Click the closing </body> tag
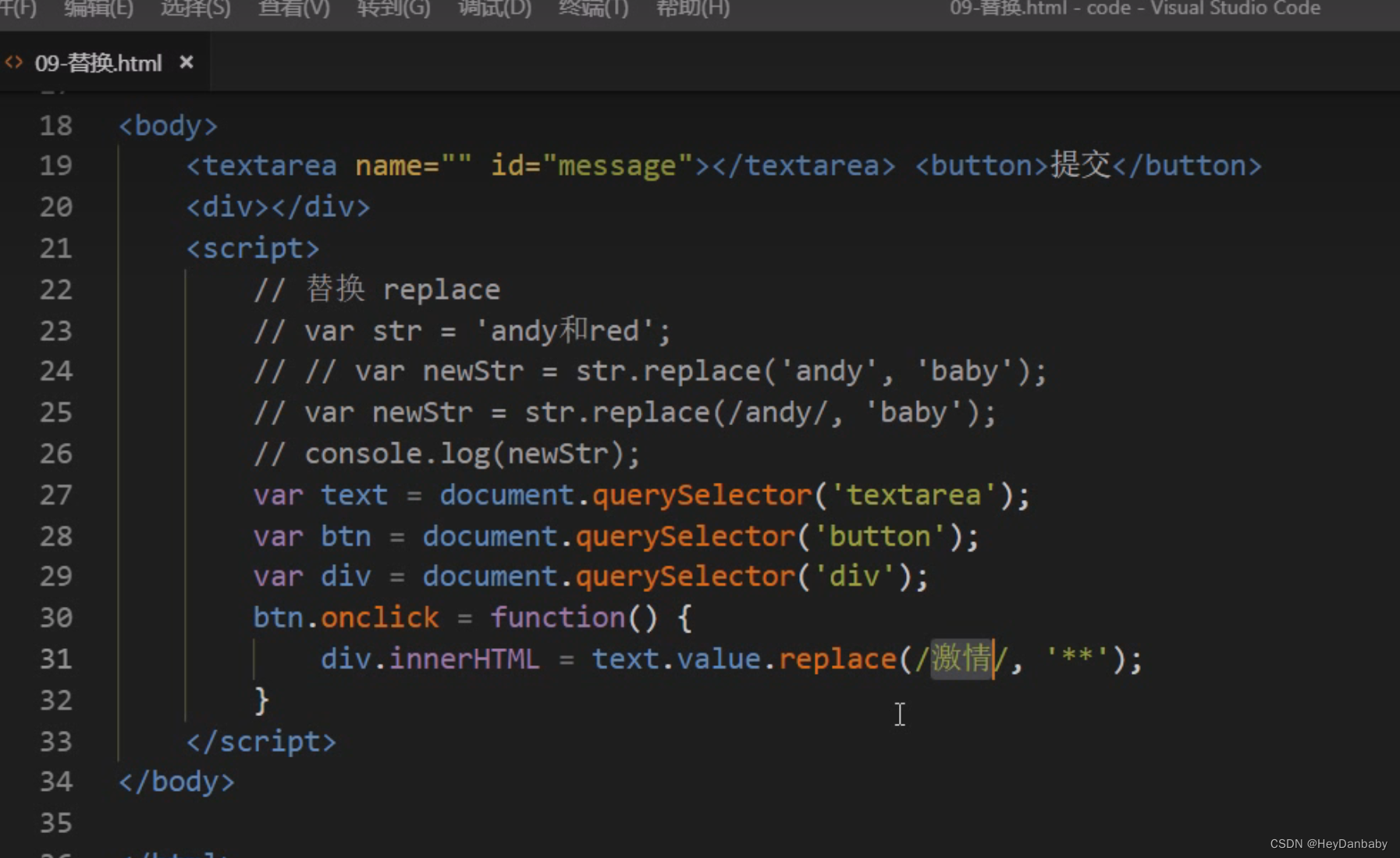 [176, 781]
